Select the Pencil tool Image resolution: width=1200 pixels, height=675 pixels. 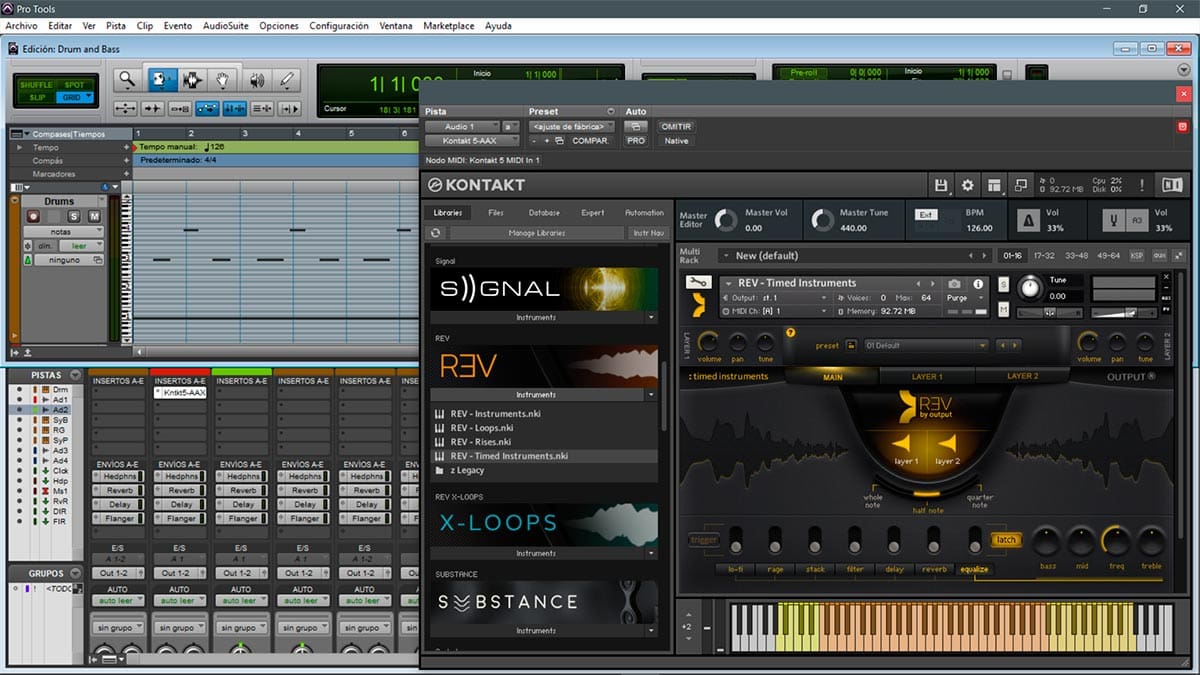[287, 80]
